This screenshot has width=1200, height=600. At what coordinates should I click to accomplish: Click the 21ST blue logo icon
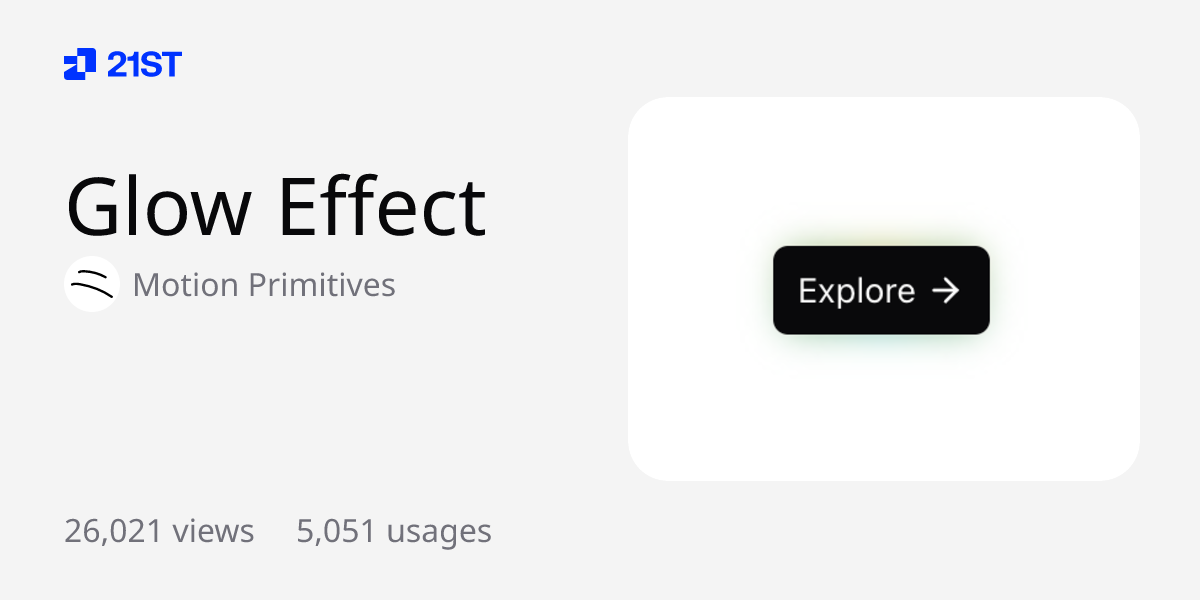click(x=80, y=64)
